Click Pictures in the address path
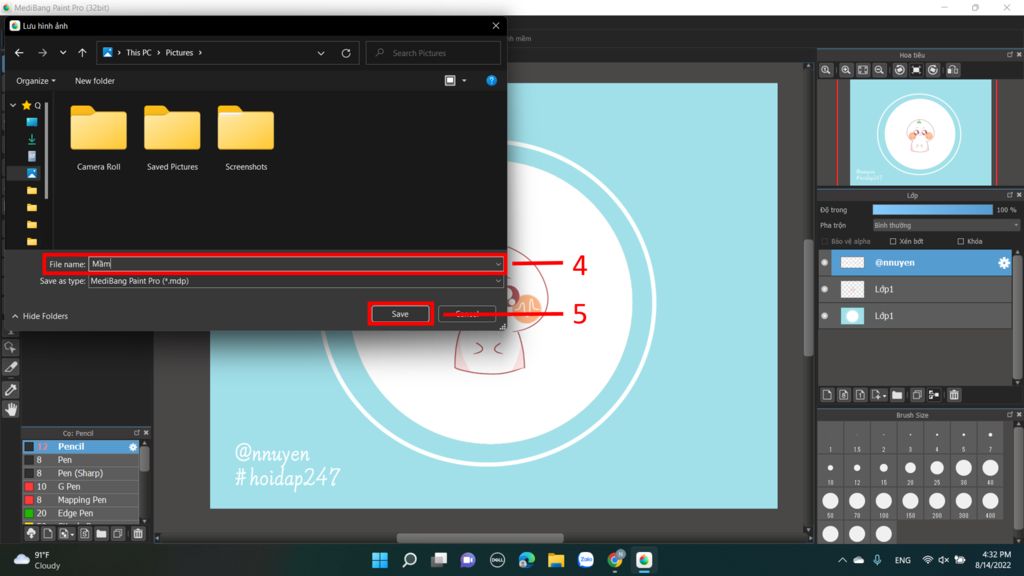This screenshot has width=1024, height=576. (x=179, y=53)
